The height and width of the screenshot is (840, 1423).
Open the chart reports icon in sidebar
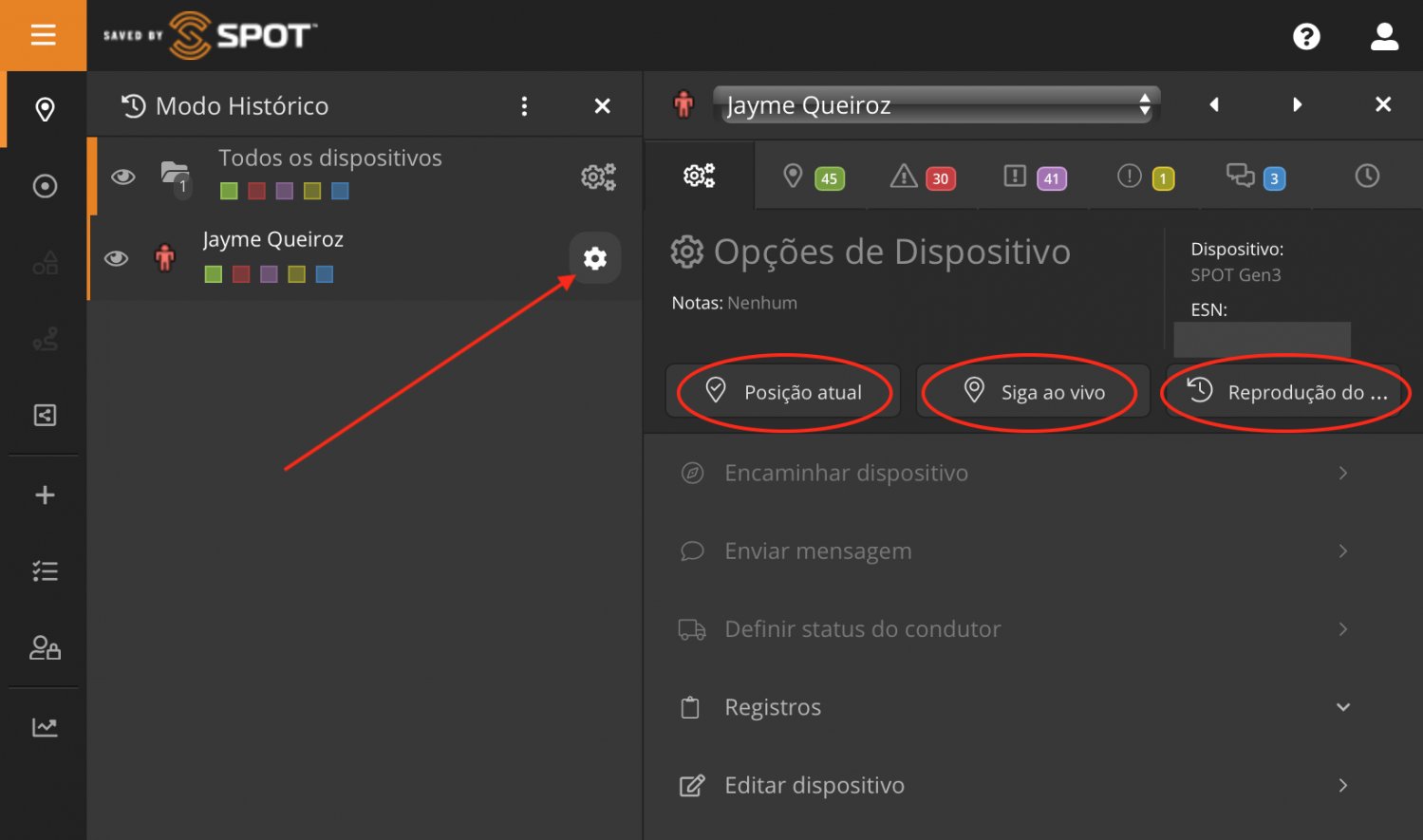(x=45, y=727)
